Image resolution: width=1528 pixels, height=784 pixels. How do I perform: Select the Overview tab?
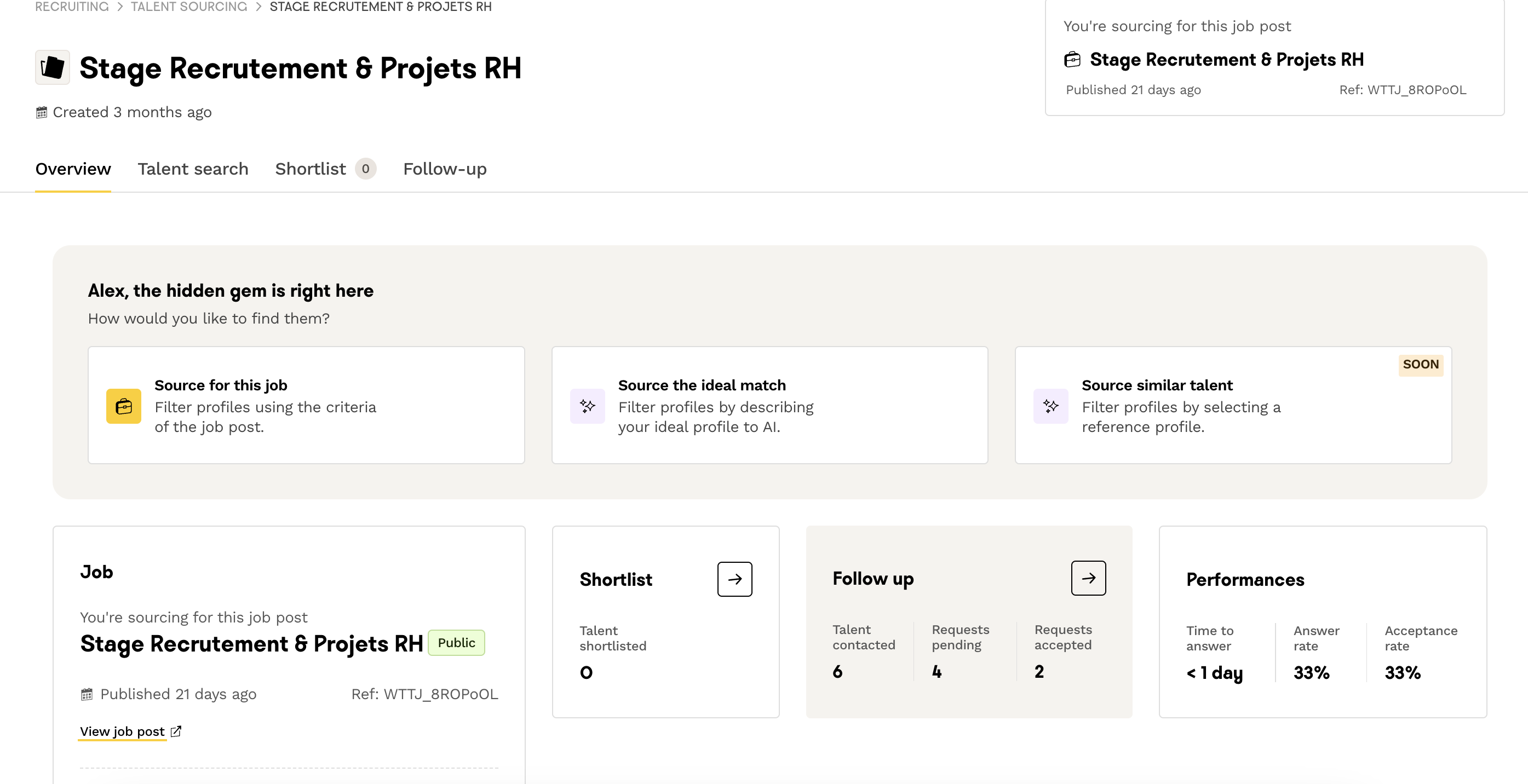pos(73,169)
